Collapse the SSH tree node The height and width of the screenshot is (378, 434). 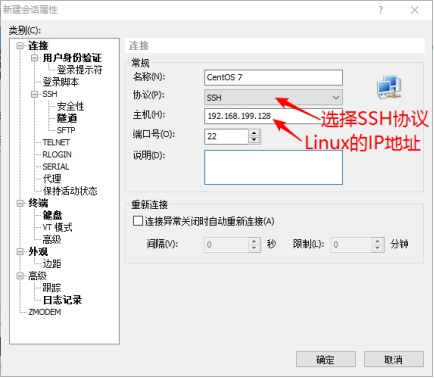pos(35,94)
